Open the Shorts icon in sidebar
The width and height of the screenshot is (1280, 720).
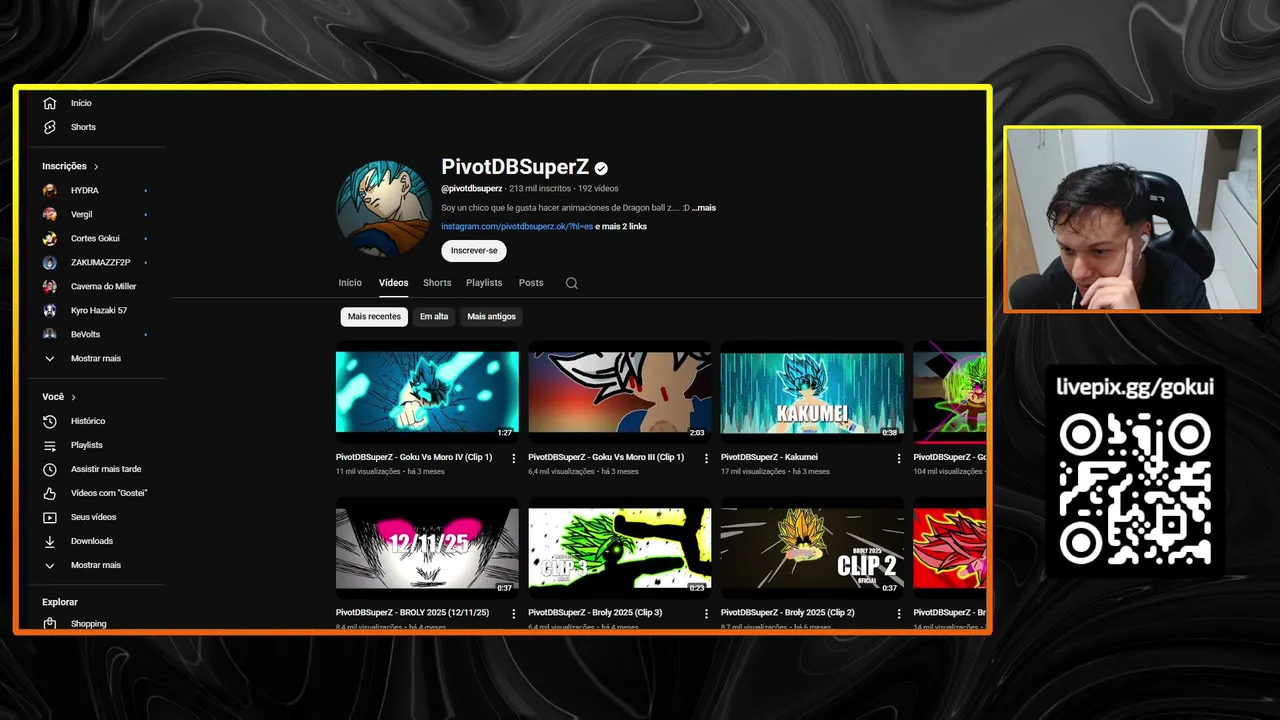50,127
